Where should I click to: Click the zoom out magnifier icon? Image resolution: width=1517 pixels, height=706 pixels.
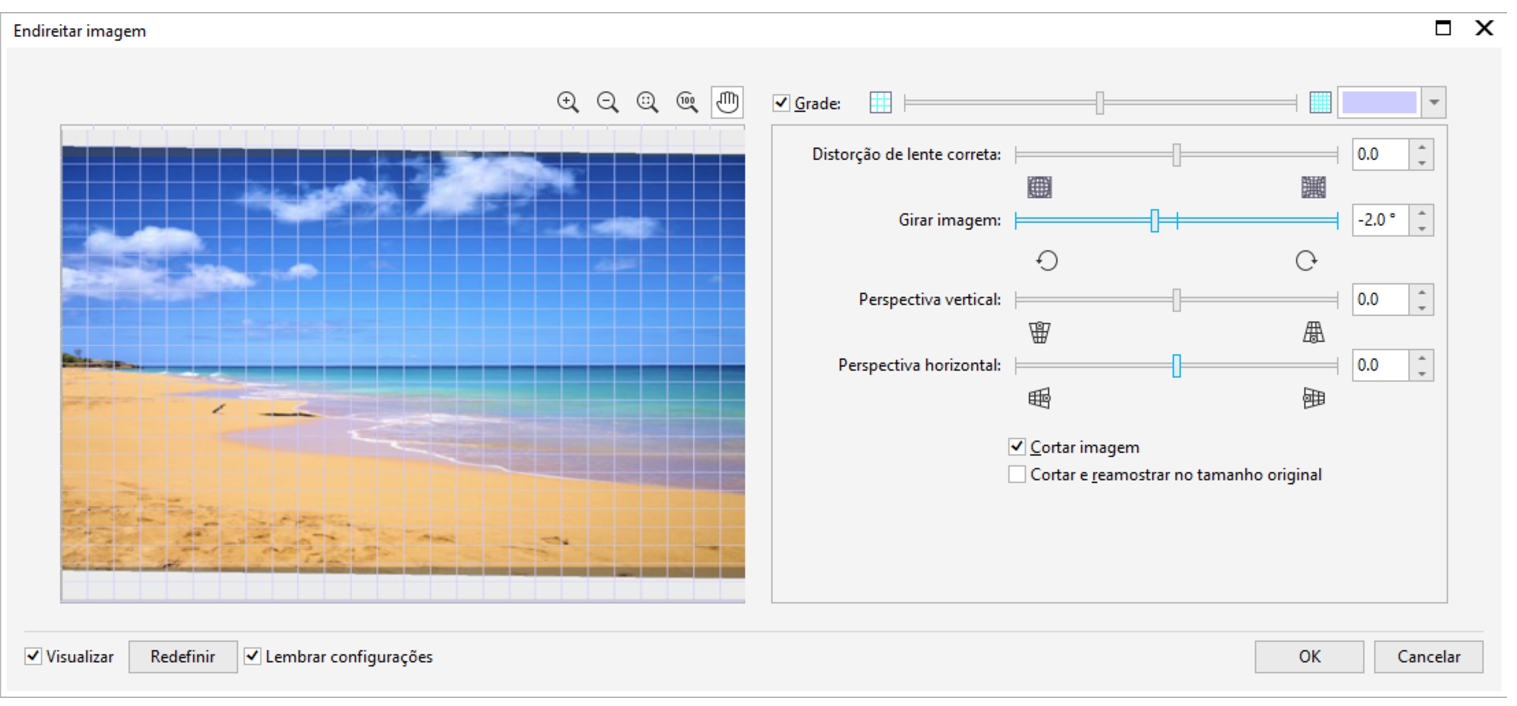[607, 102]
